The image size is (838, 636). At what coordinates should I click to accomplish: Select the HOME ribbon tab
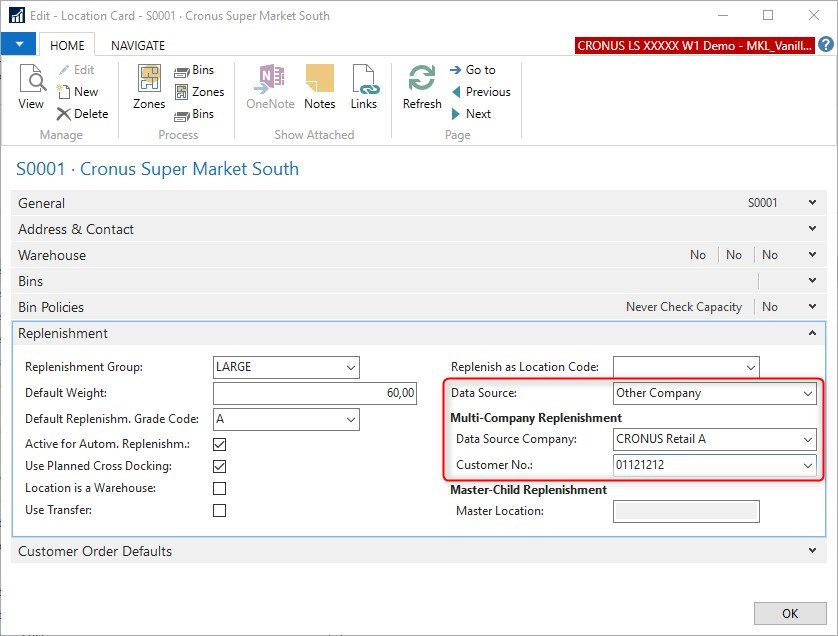point(67,45)
